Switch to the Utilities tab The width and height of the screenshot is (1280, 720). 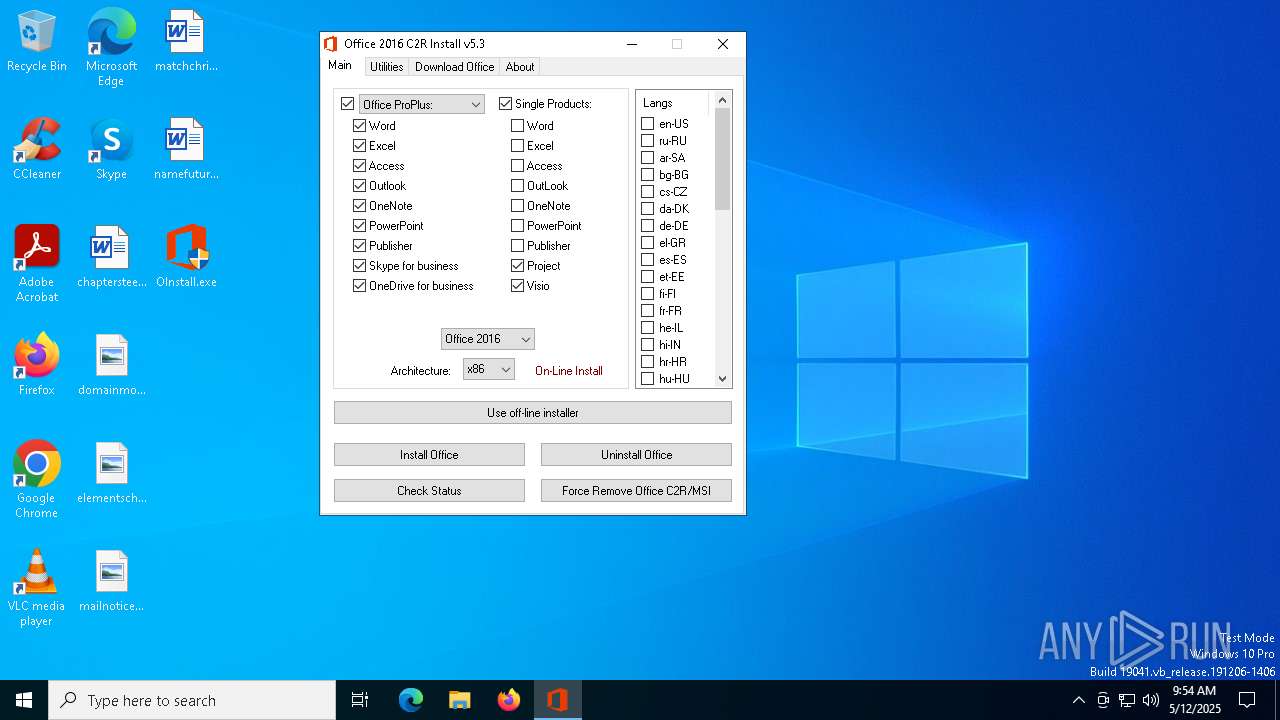pyautogui.click(x=386, y=67)
